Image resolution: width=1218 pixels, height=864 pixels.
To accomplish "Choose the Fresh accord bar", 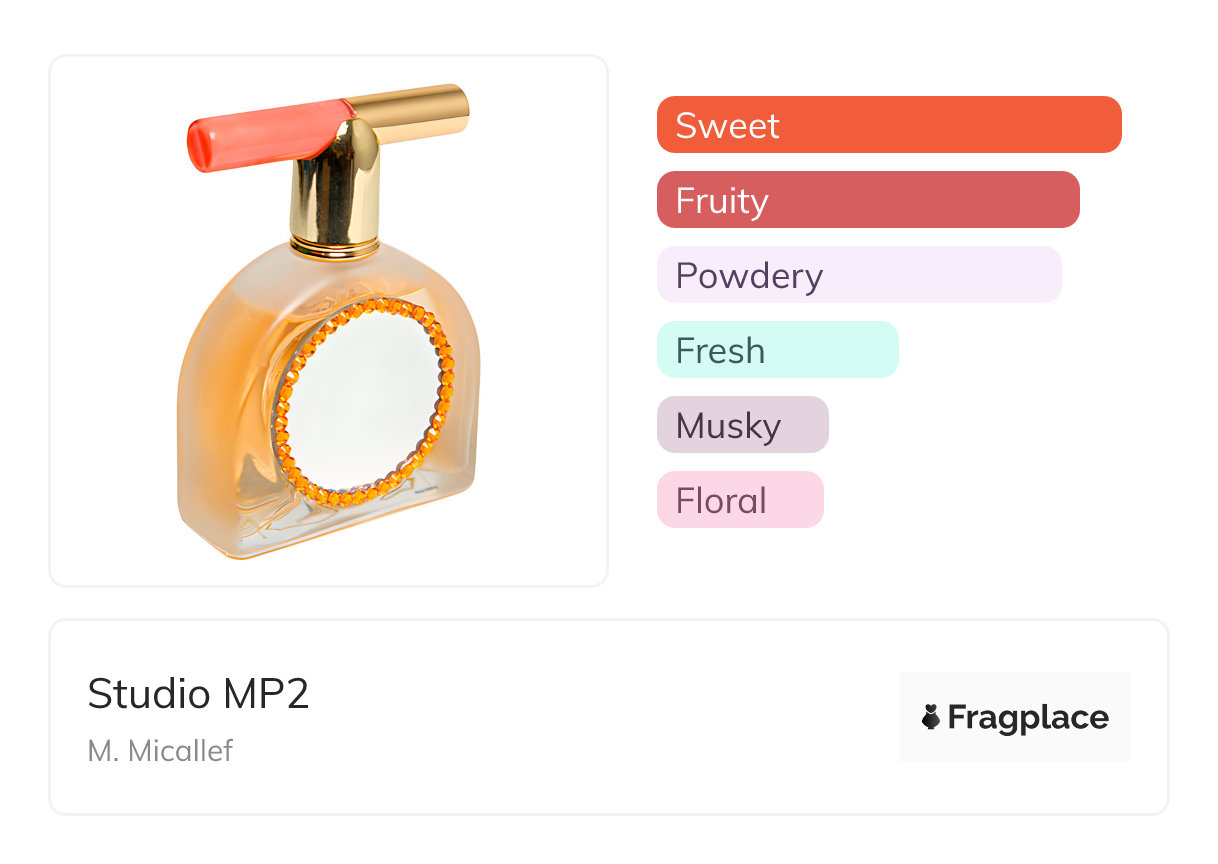I will point(777,350).
